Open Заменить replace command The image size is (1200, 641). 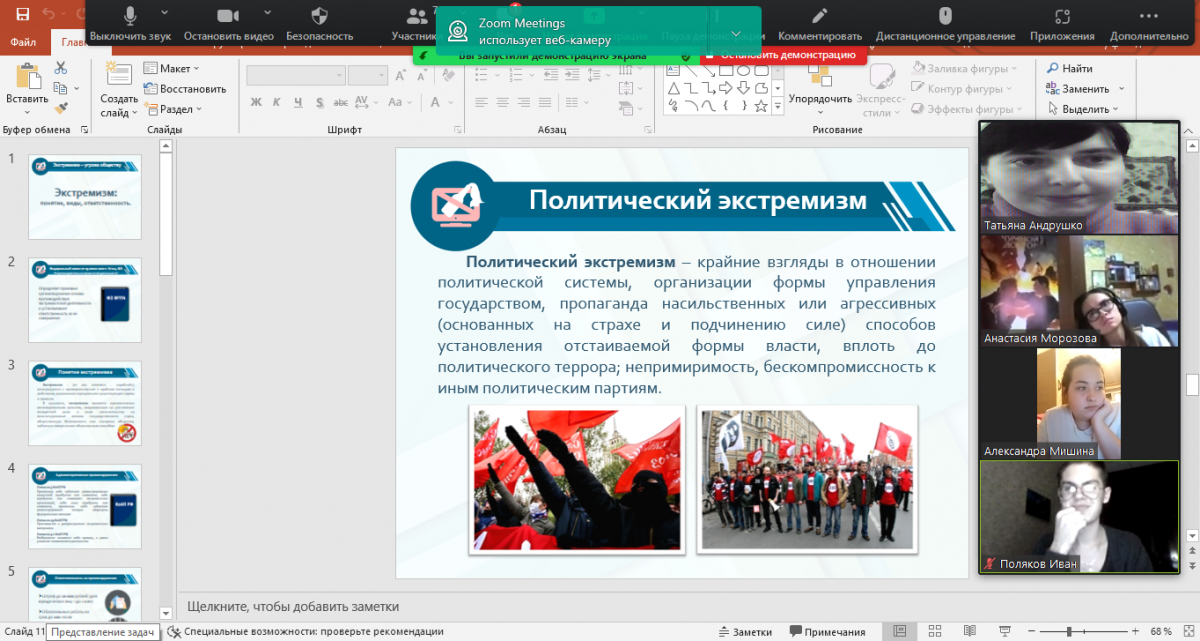pos(1077,89)
